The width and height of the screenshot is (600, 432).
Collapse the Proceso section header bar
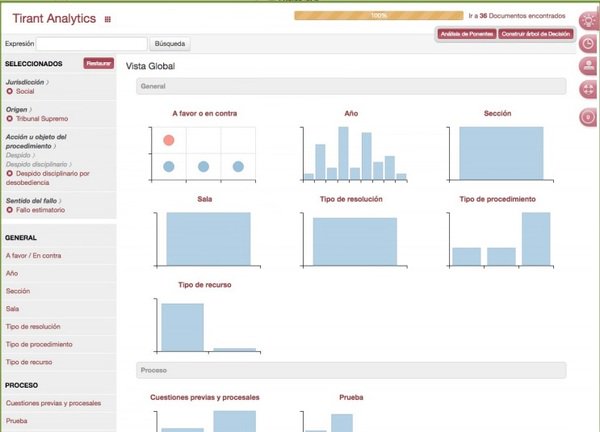coord(351,370)
